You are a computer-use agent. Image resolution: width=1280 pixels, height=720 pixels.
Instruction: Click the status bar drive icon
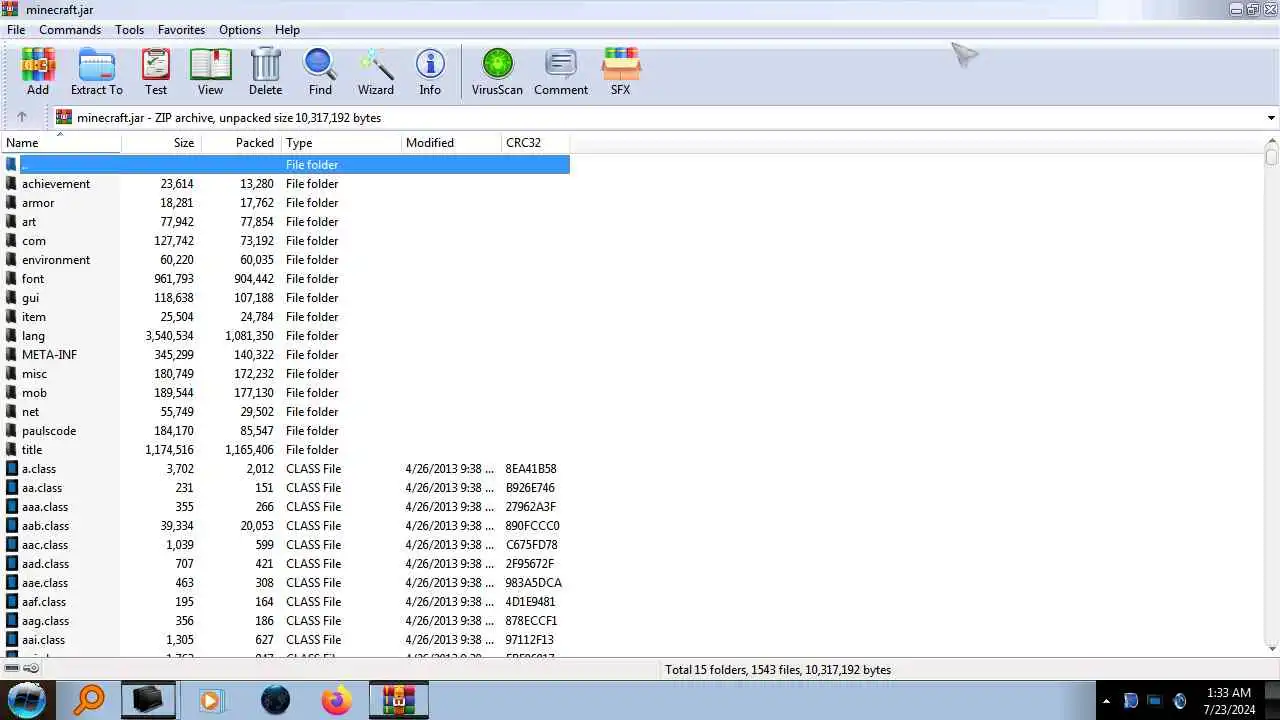(x=12, y=668)
